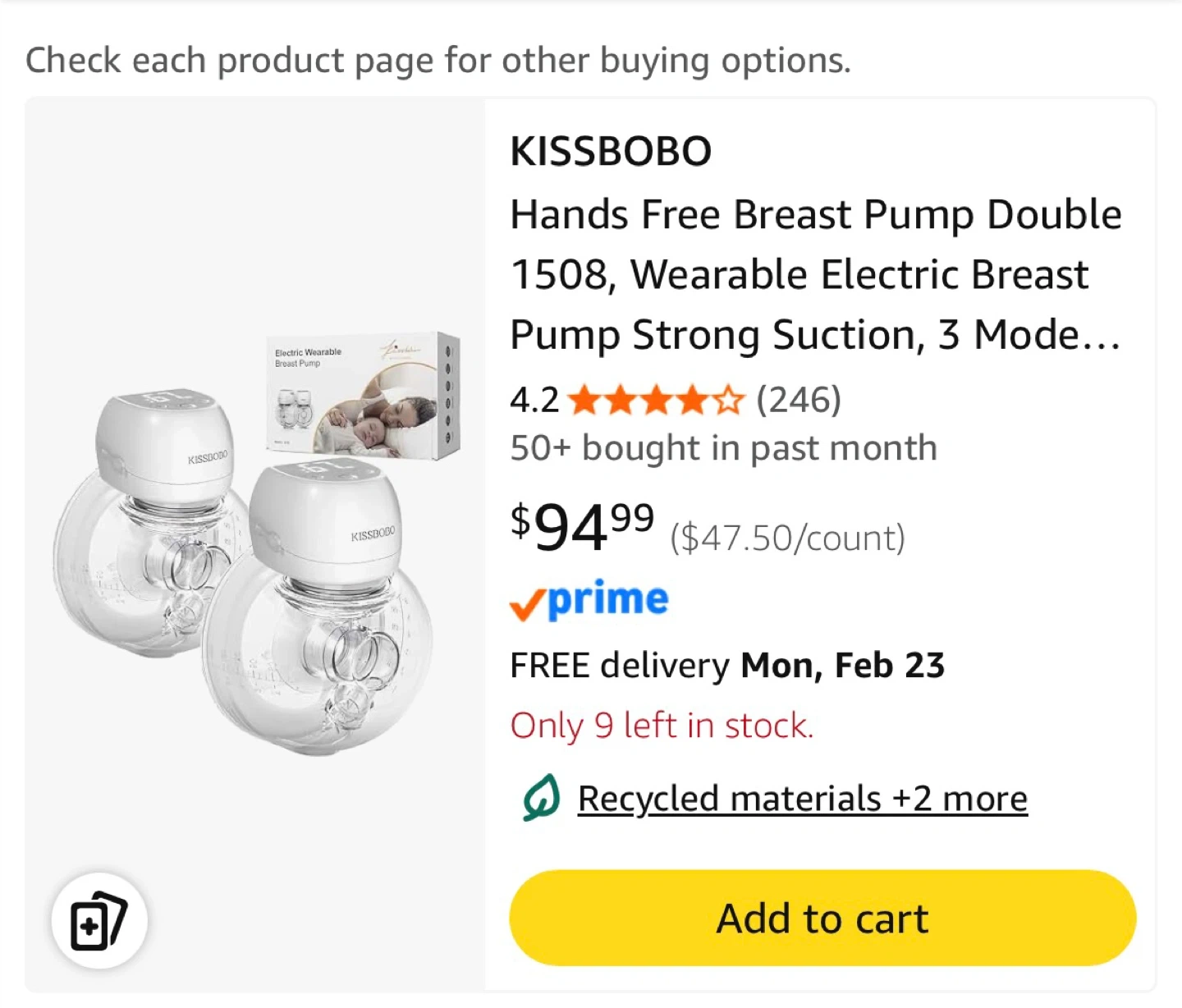The height and width of the screenshot is (1008, 1182).
Task: Click the $47.50/count unit price
Action: tap(787, 538)
